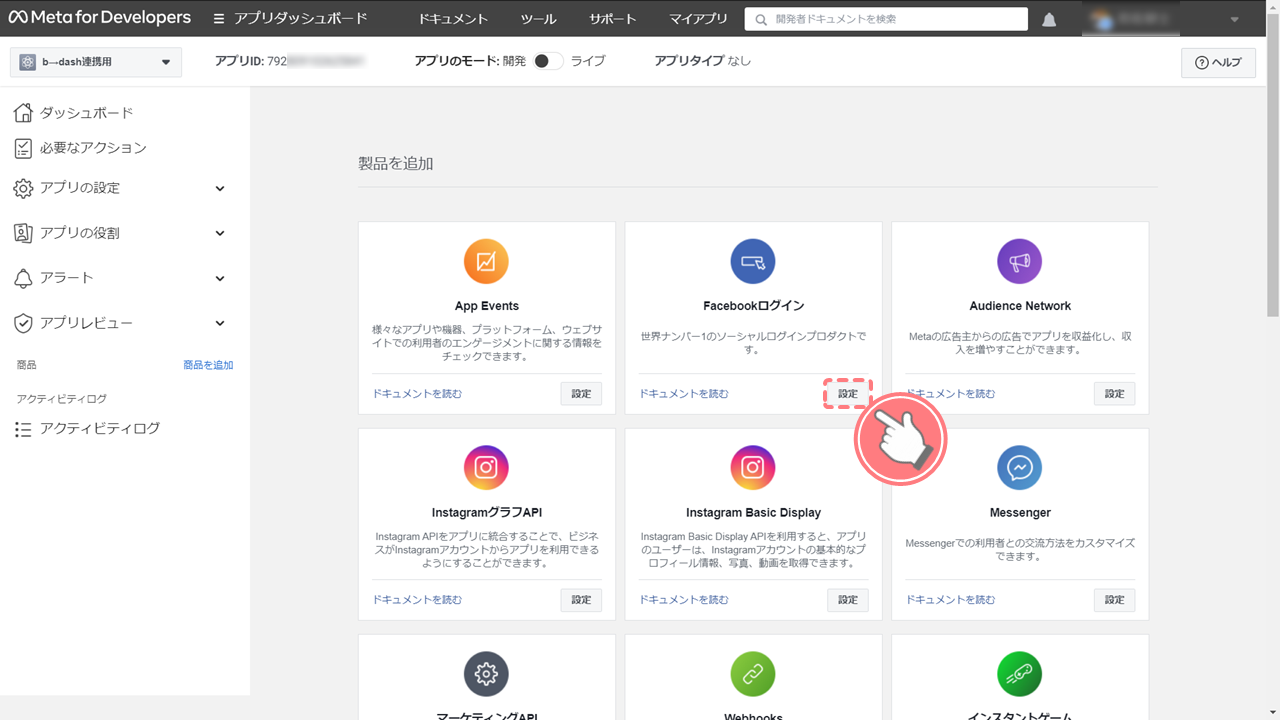The height and width of the screenshot is (720, 1280).
Task: Click the アプリレビュー shield icon
Action: pos(23,323)
